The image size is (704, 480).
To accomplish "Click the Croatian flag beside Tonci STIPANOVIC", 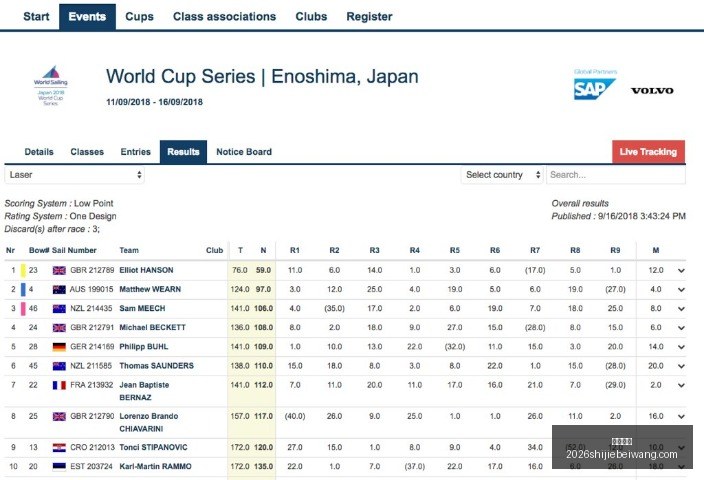I will click(59, 448).
